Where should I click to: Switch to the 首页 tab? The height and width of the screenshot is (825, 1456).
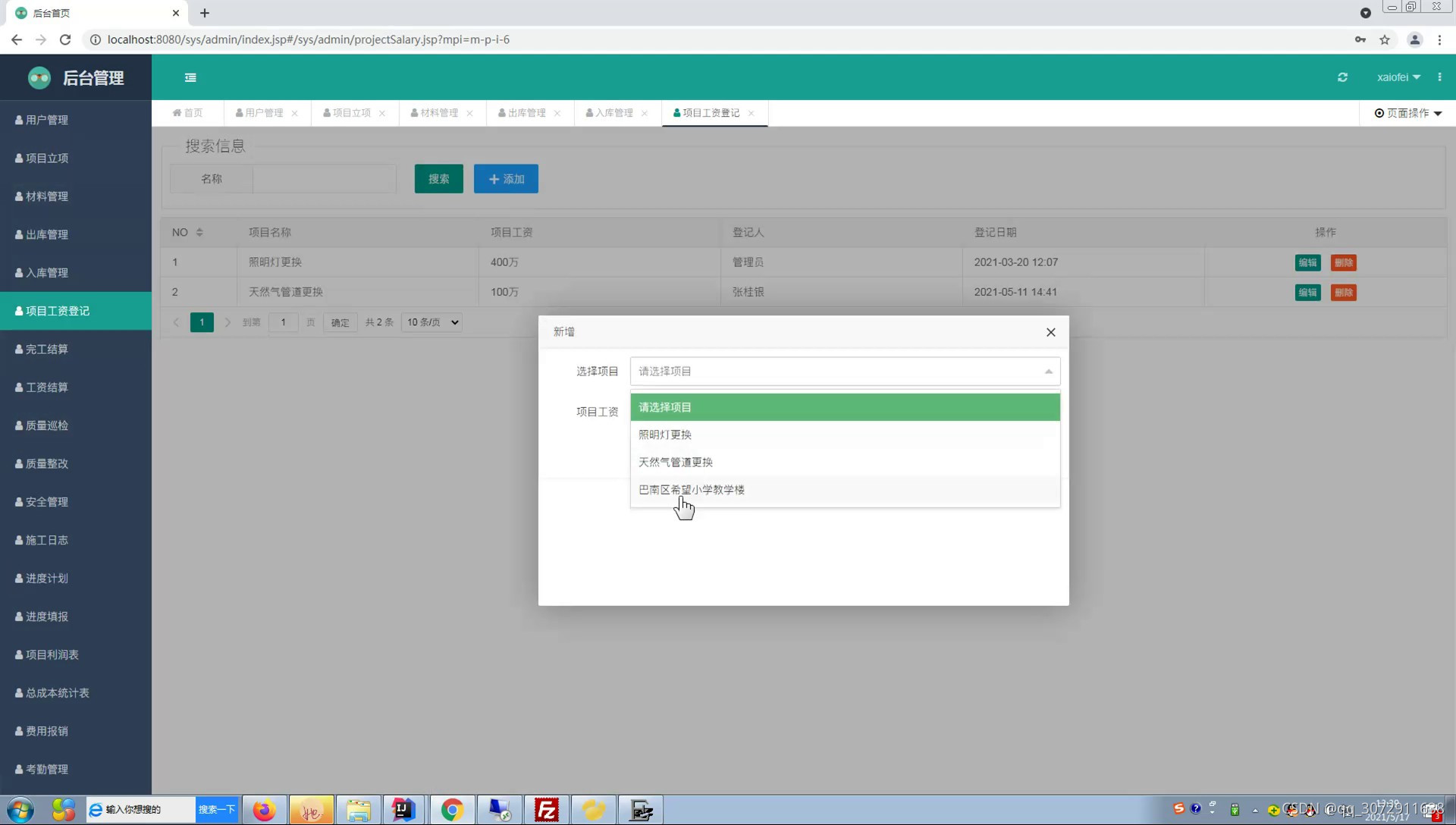(x=187, y=113)
